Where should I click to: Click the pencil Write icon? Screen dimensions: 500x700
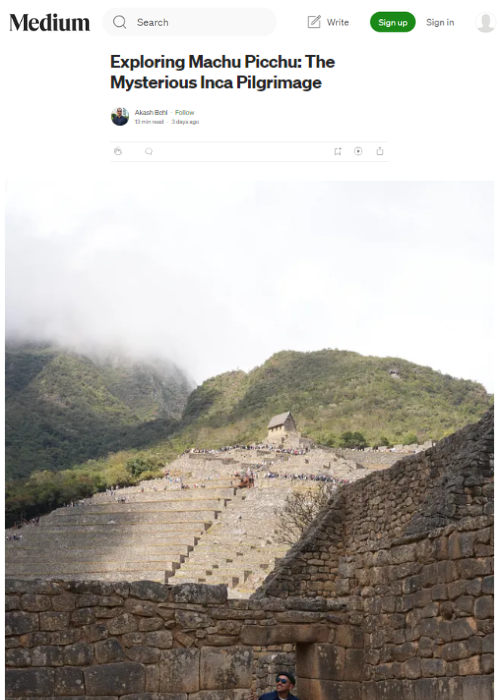[x=314, y=22]
